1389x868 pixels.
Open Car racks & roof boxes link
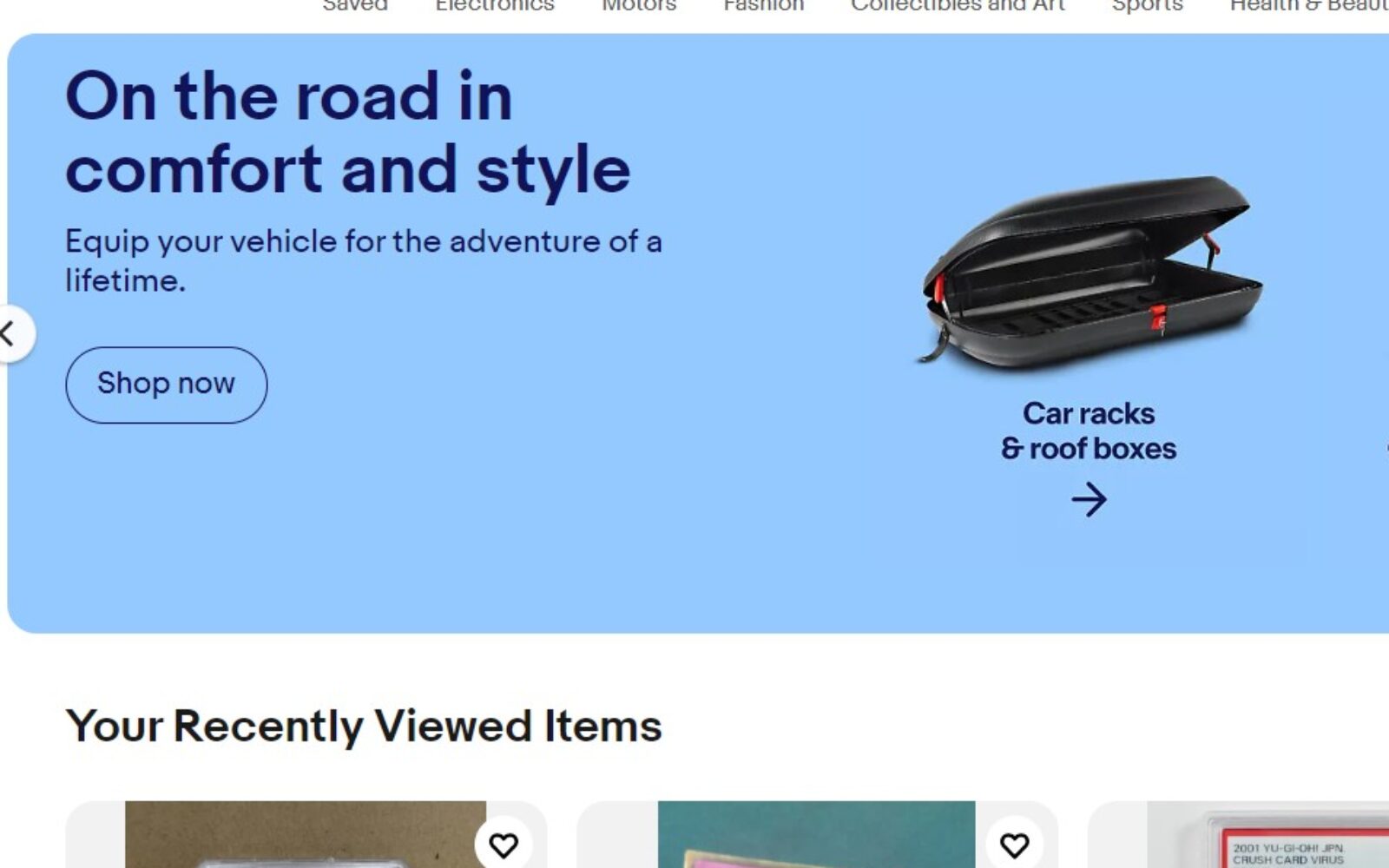[1089, 431]
